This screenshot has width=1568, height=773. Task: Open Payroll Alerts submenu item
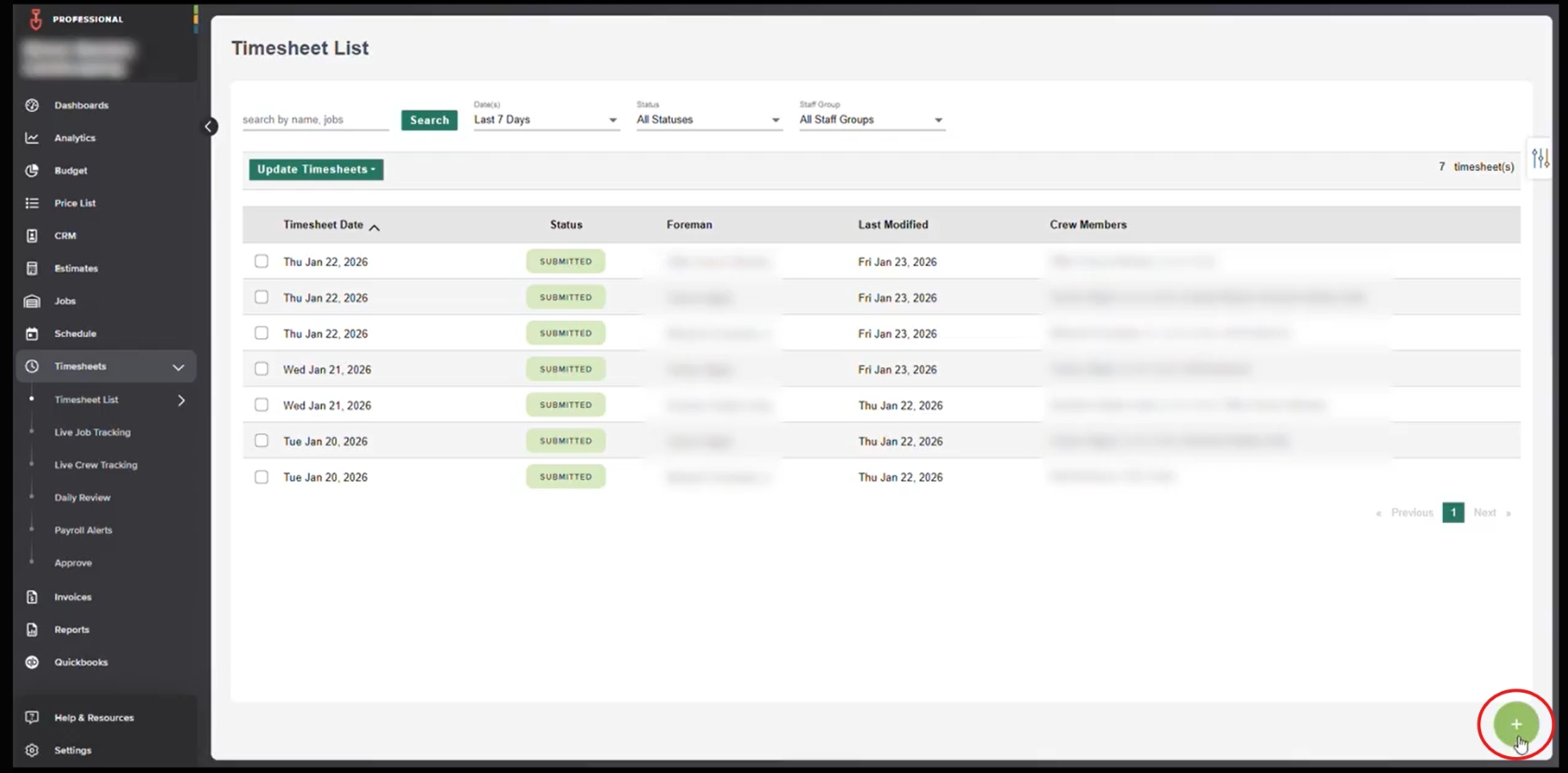click(83, 530)
